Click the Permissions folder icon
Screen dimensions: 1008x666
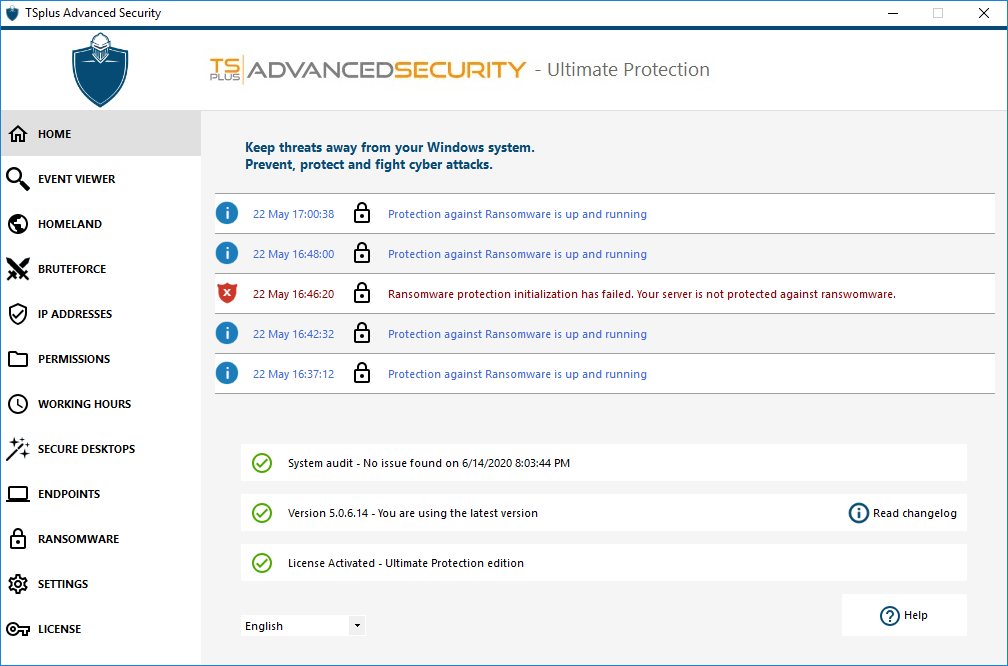18,359
